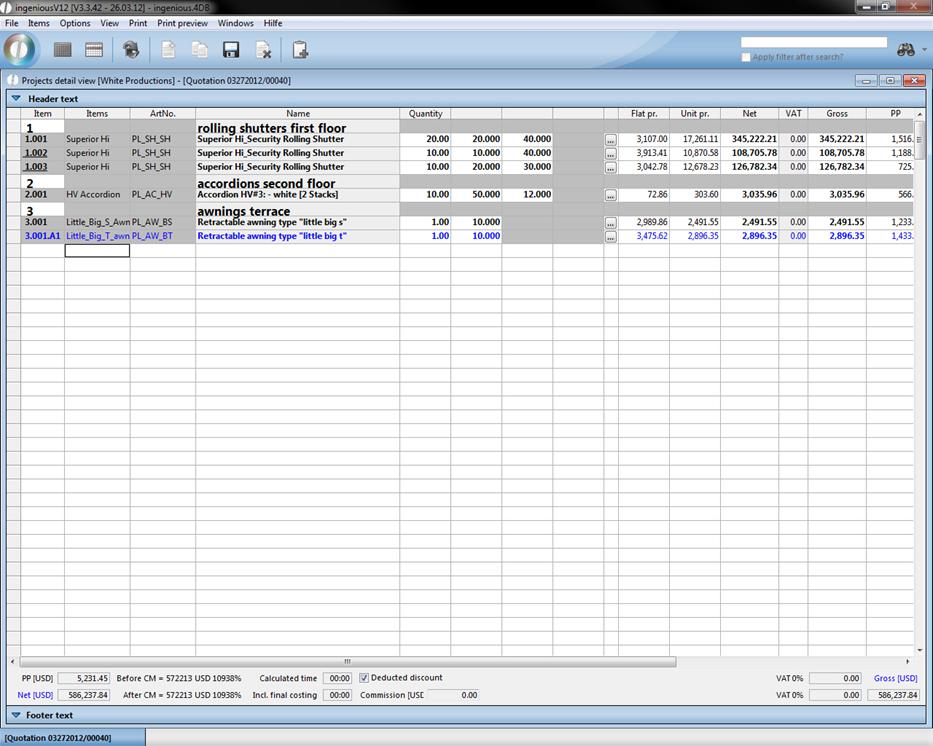Delete record with the page X icon
Image resolution: width=933 pixels, height=746 pixels.
coord(263,50)
